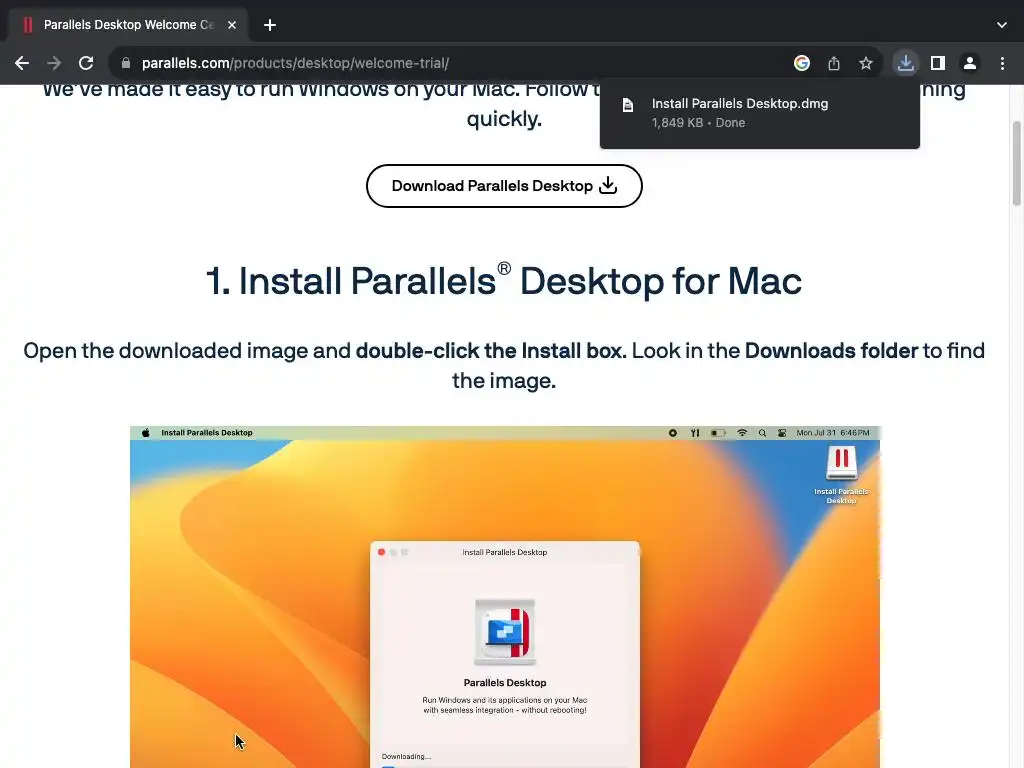Open the Chrome downloads button
This screenshot has width=1024, height=768.
click(x=906, y=63)
